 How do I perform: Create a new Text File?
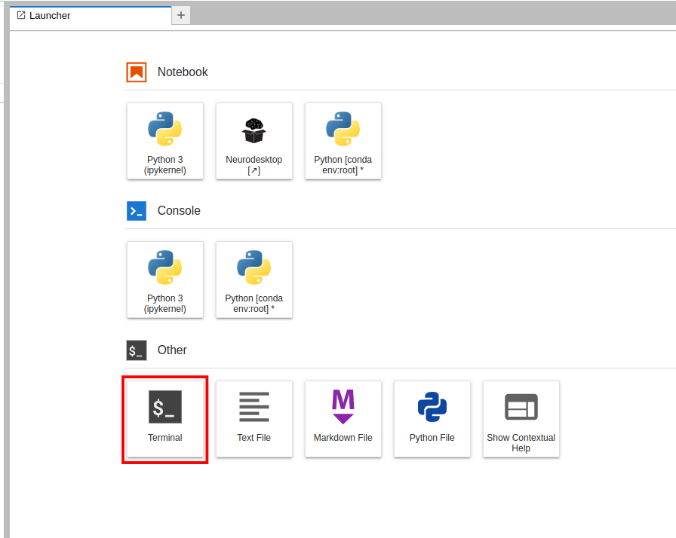pos(254,418)
